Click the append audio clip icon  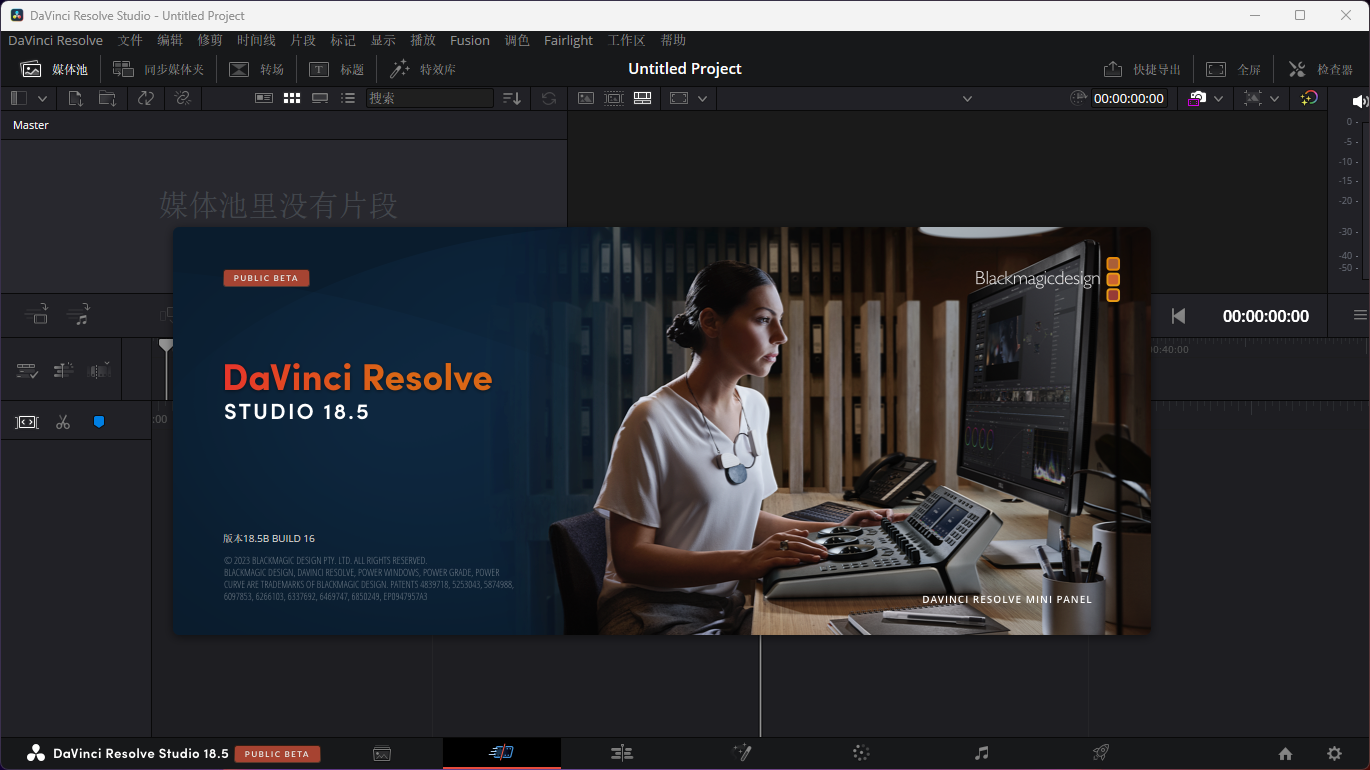(79, 314)
